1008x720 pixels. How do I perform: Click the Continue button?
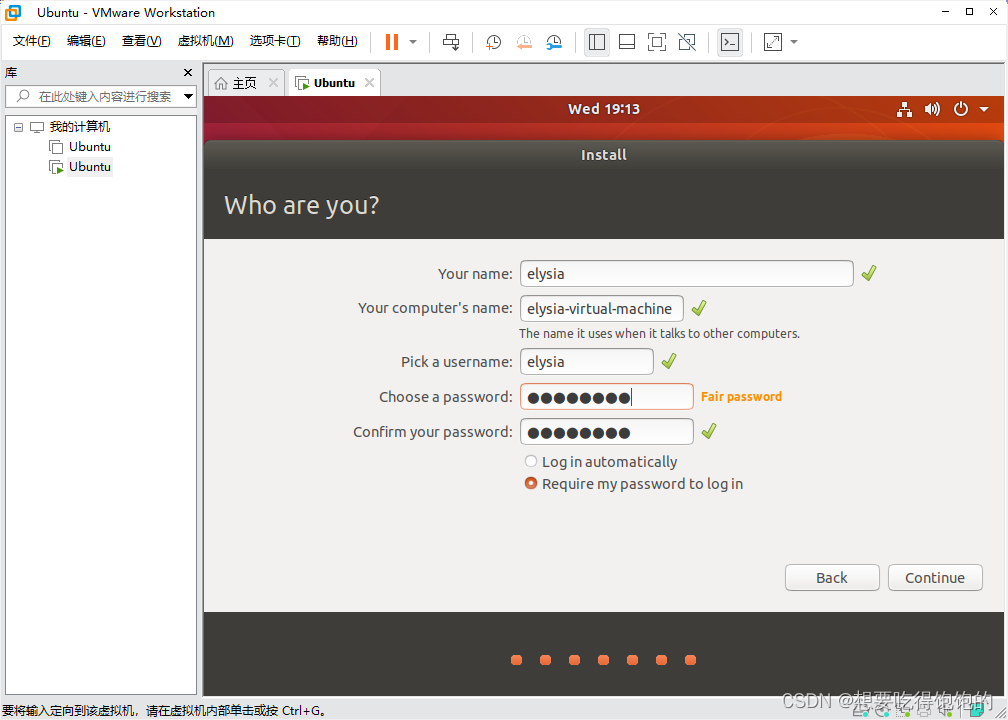pyautogui.click(x=935, y=577)
